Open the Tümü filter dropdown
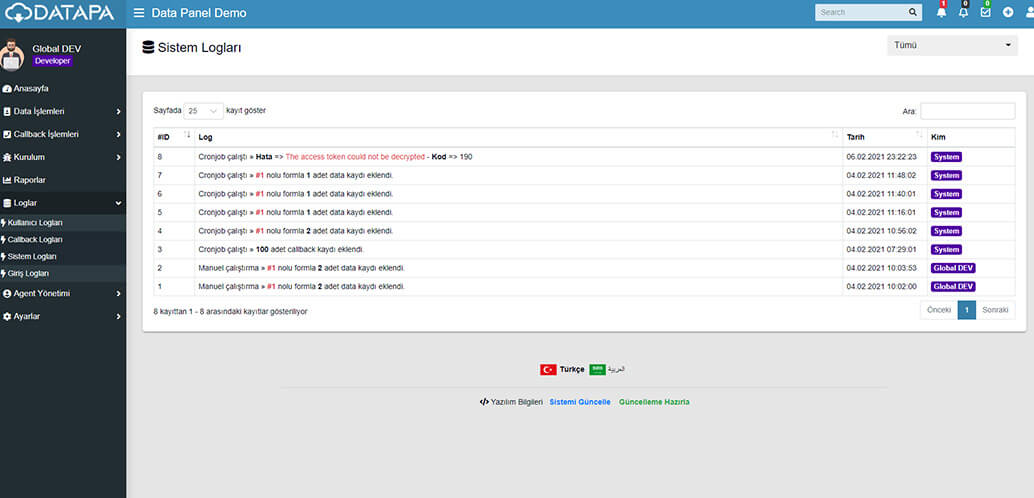1034x498 pixels. pos(952,45)
